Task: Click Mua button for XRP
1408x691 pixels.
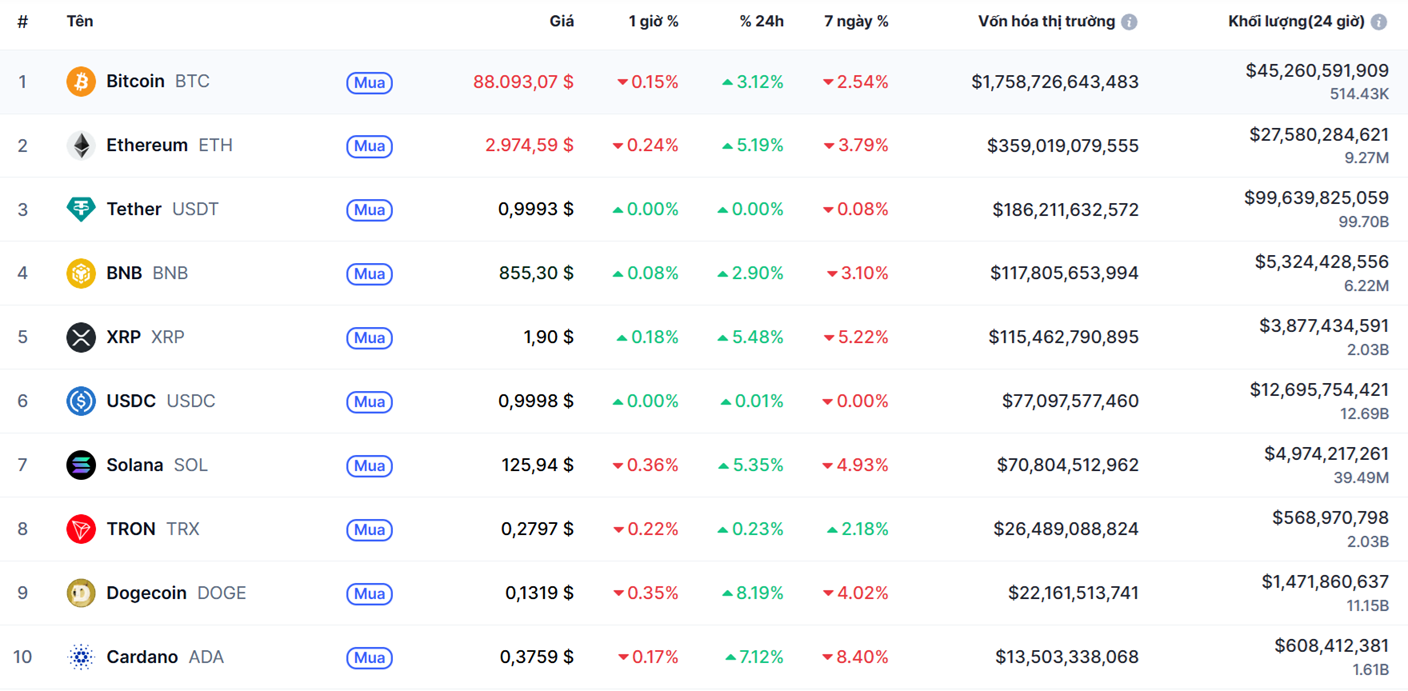Action: 369,338
